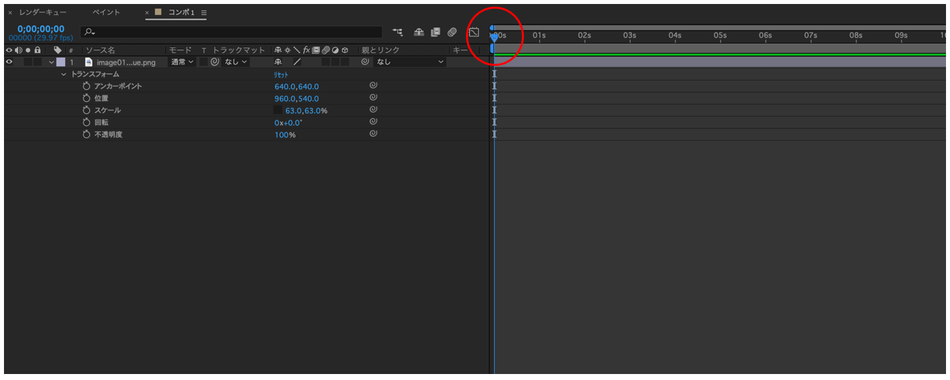950x380 pixels.
Task: Click the stopwatch for アンカーポイント
Action: pos(86,86)
